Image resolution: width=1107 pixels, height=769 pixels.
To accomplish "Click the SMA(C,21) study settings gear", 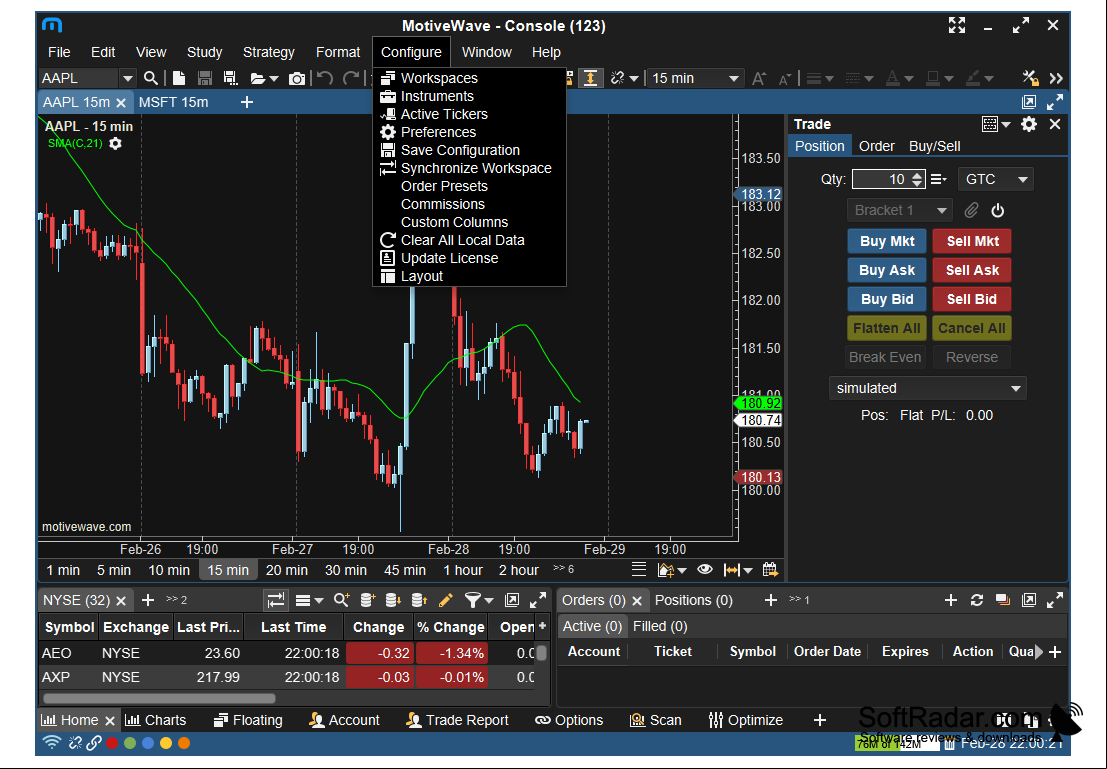I will [x=116, y=143].
